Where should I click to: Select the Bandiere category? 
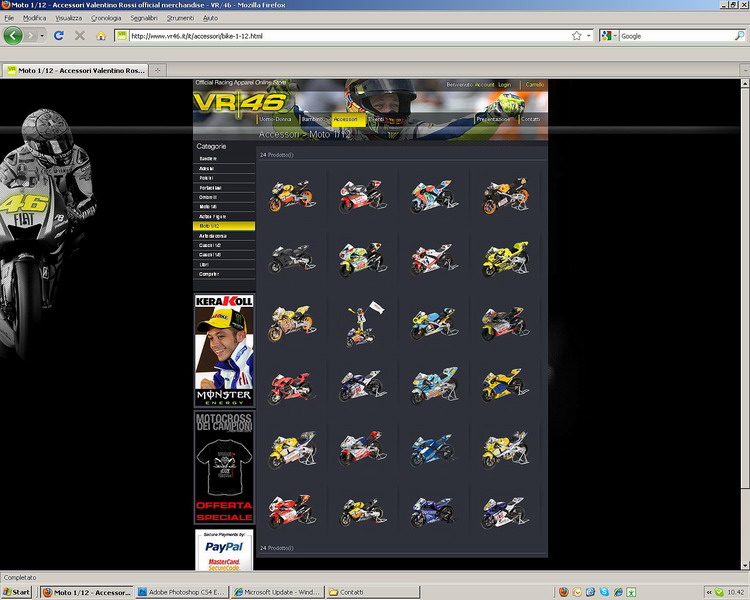click(x=224, y=158)
